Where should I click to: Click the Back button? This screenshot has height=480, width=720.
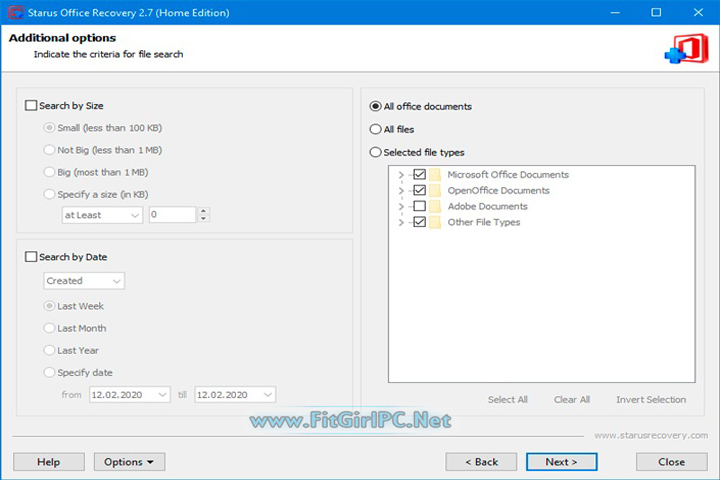481,462
